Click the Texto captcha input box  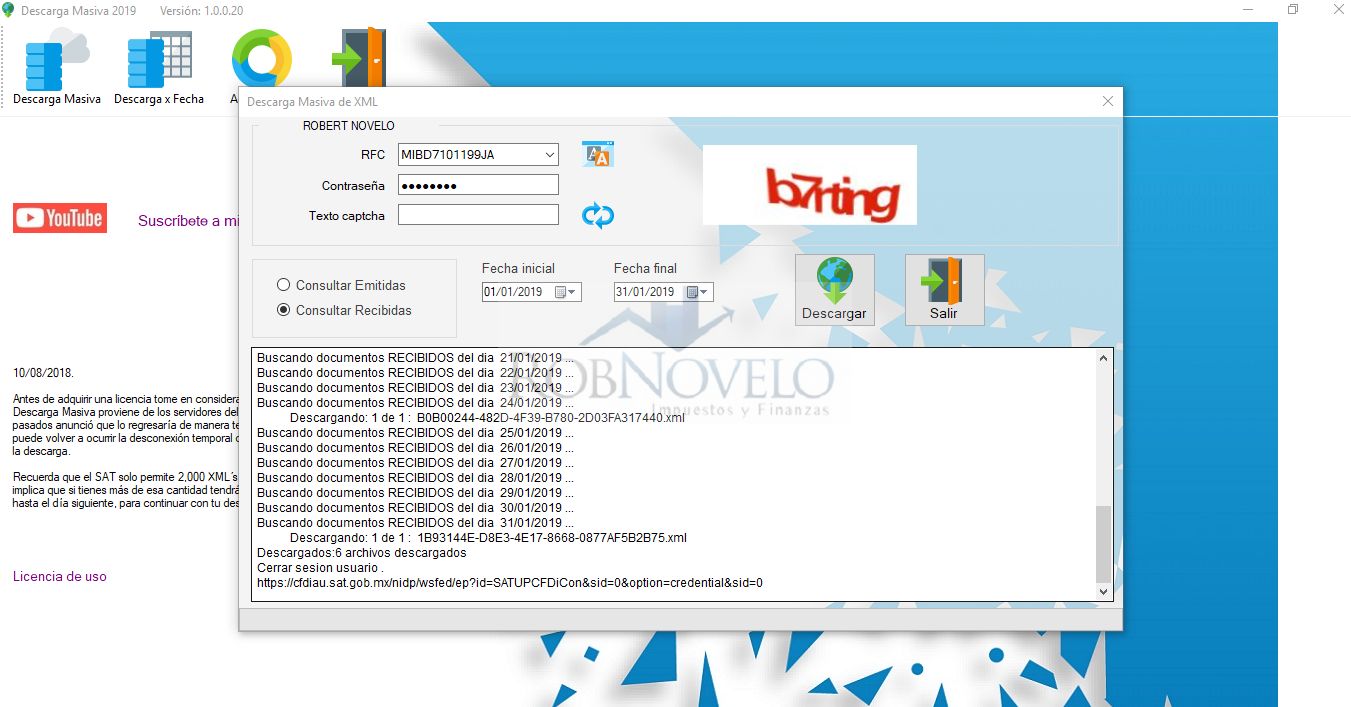477,214
